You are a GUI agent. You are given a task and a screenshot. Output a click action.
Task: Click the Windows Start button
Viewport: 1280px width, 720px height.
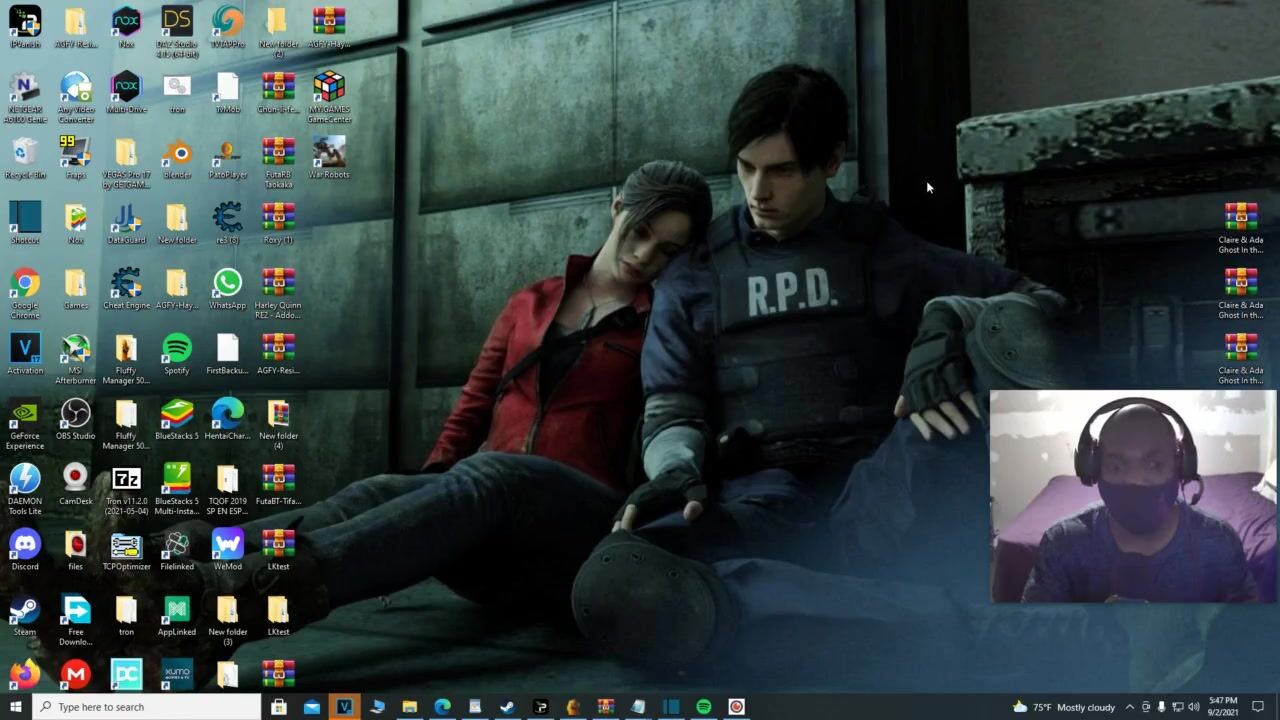pos(15,707)
